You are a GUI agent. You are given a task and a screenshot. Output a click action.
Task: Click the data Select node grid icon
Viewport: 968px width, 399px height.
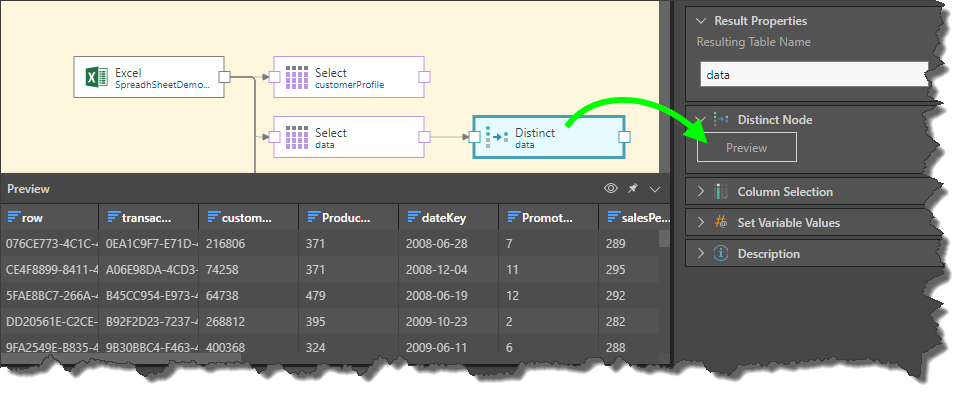[x=296, y=138]
